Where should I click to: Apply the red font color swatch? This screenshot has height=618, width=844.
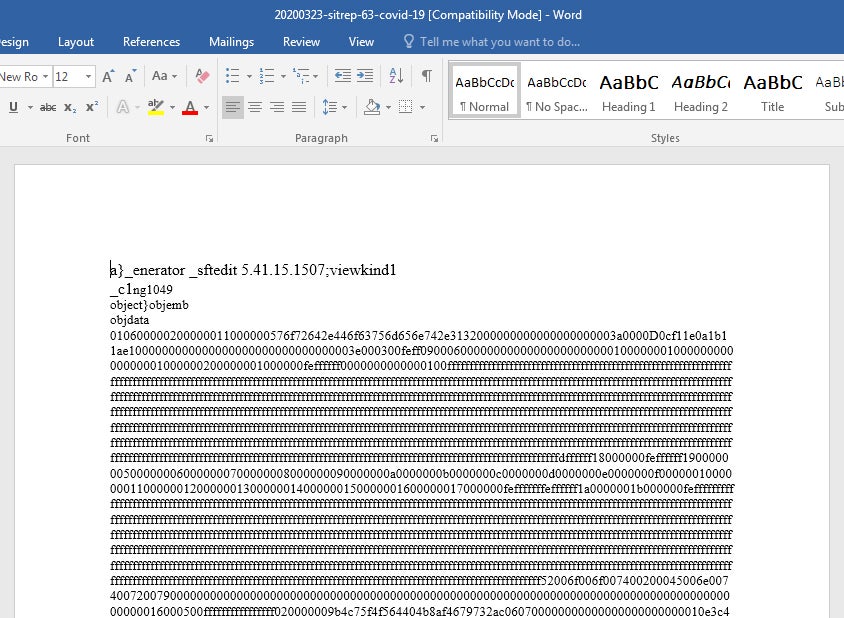(x=190, y=107)
